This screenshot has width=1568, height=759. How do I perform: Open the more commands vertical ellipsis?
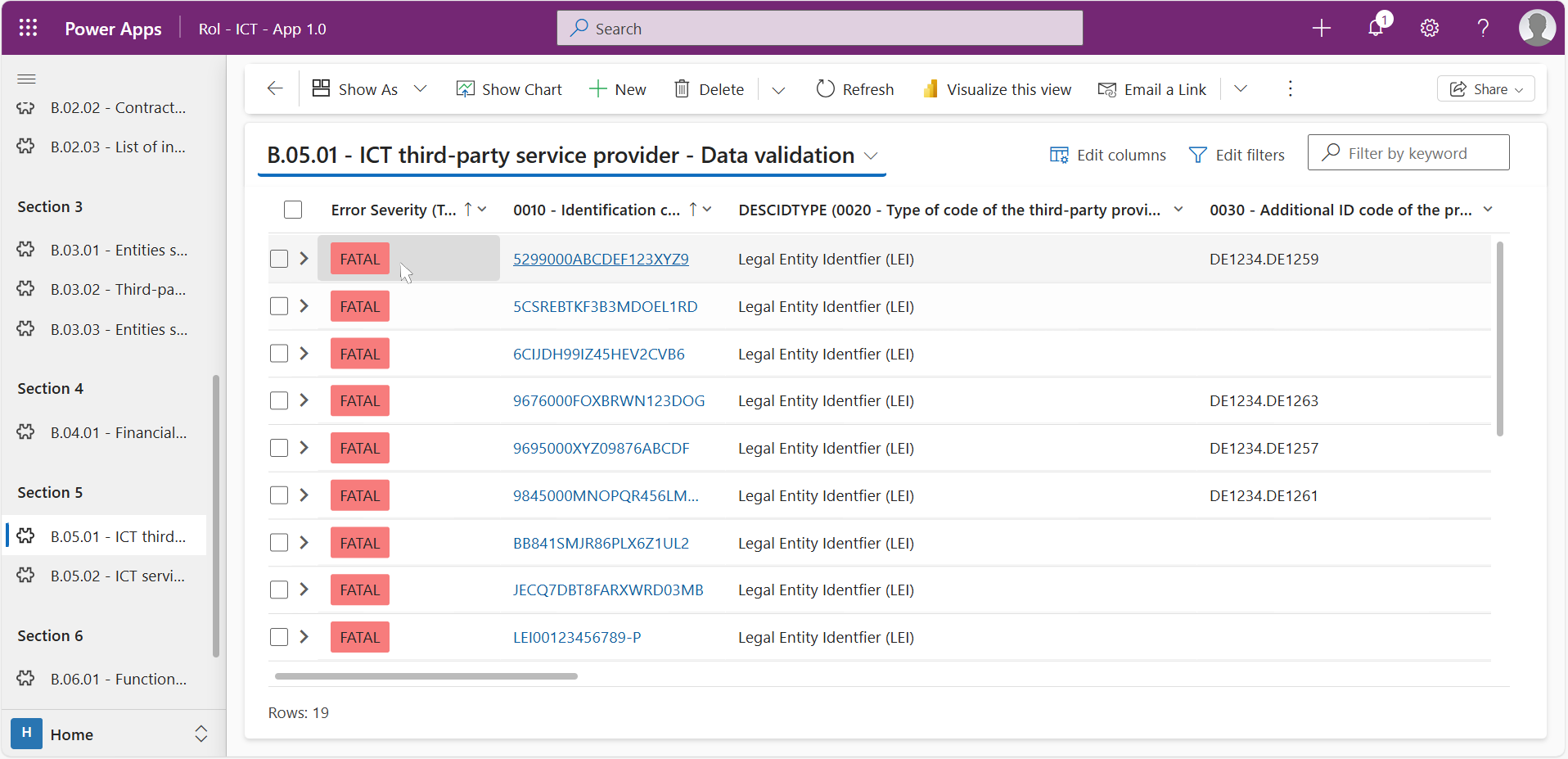[x=1290, y=88]
